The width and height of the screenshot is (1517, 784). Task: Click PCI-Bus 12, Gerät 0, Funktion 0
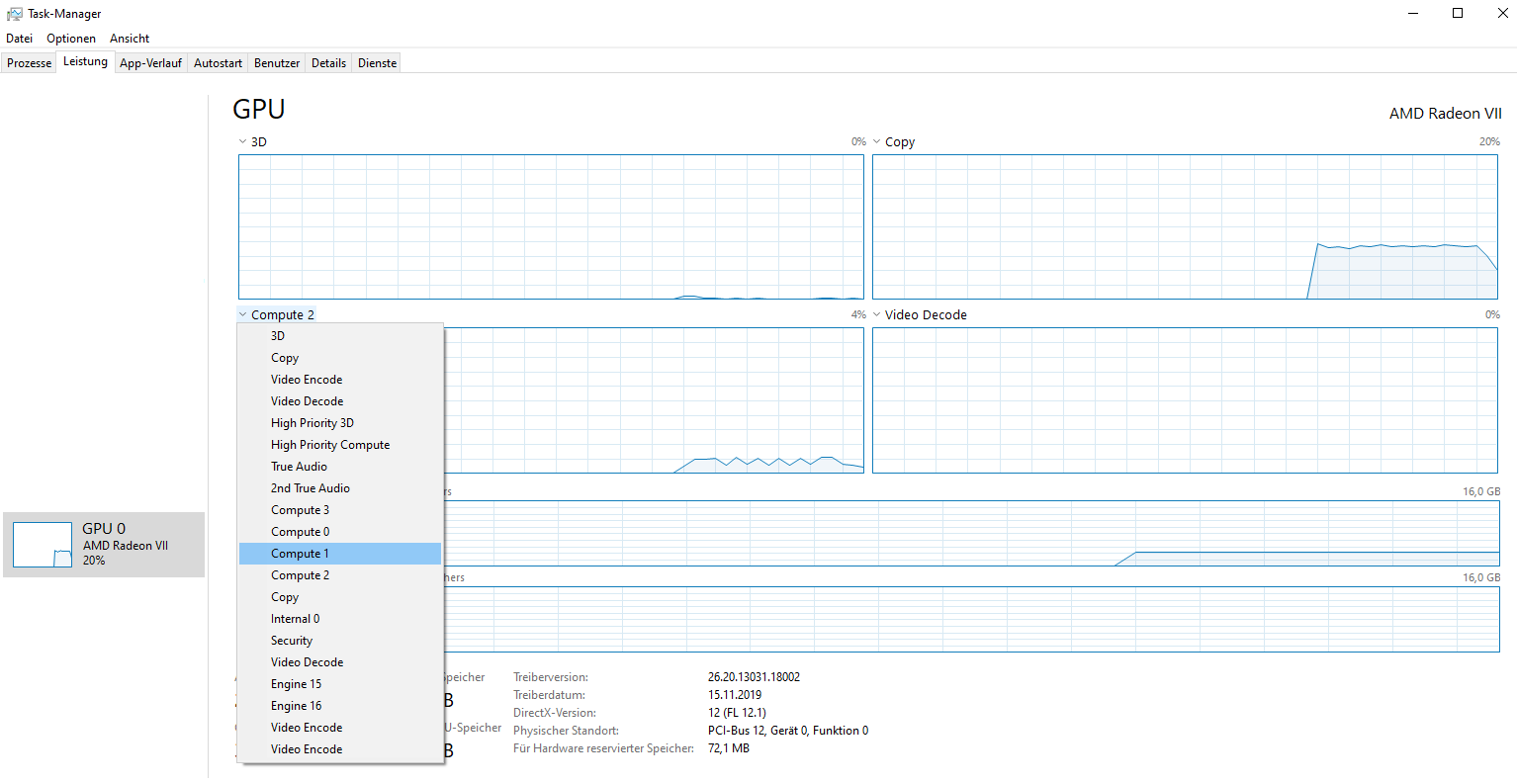point(788,731)
